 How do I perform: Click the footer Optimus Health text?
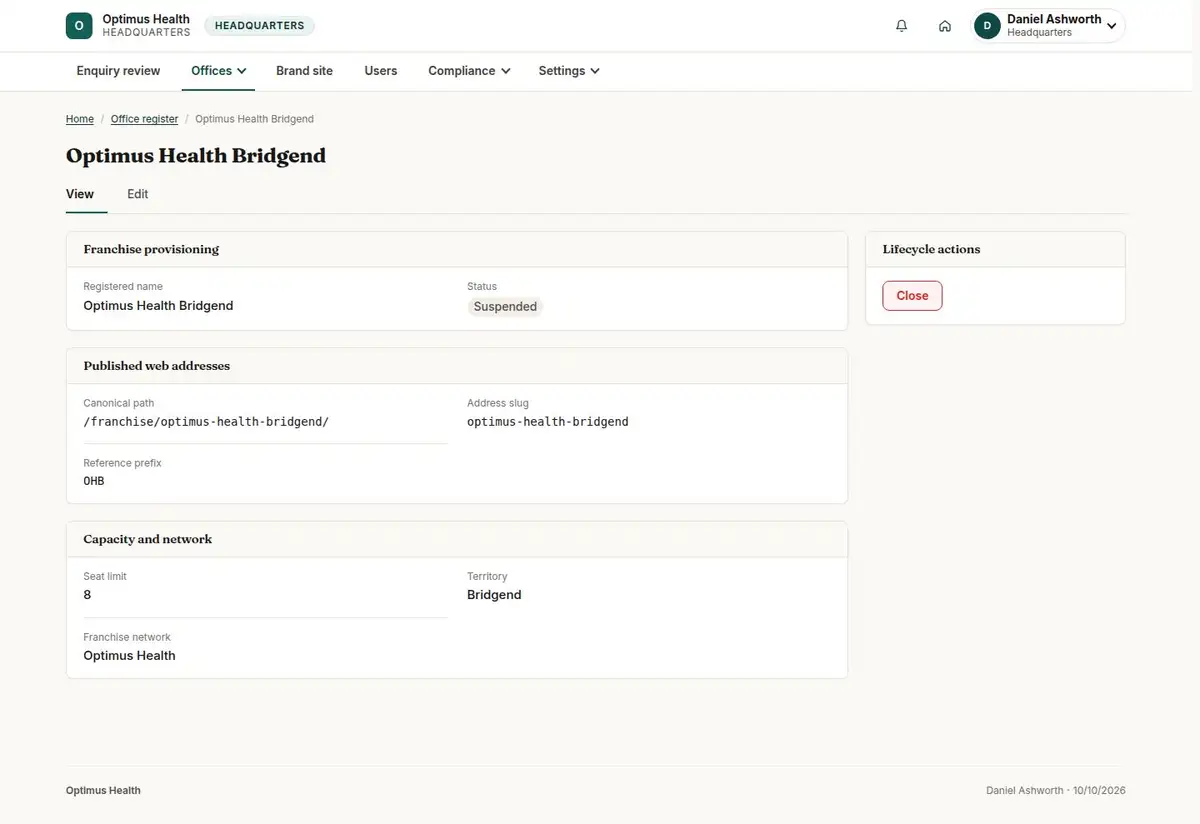103,791
